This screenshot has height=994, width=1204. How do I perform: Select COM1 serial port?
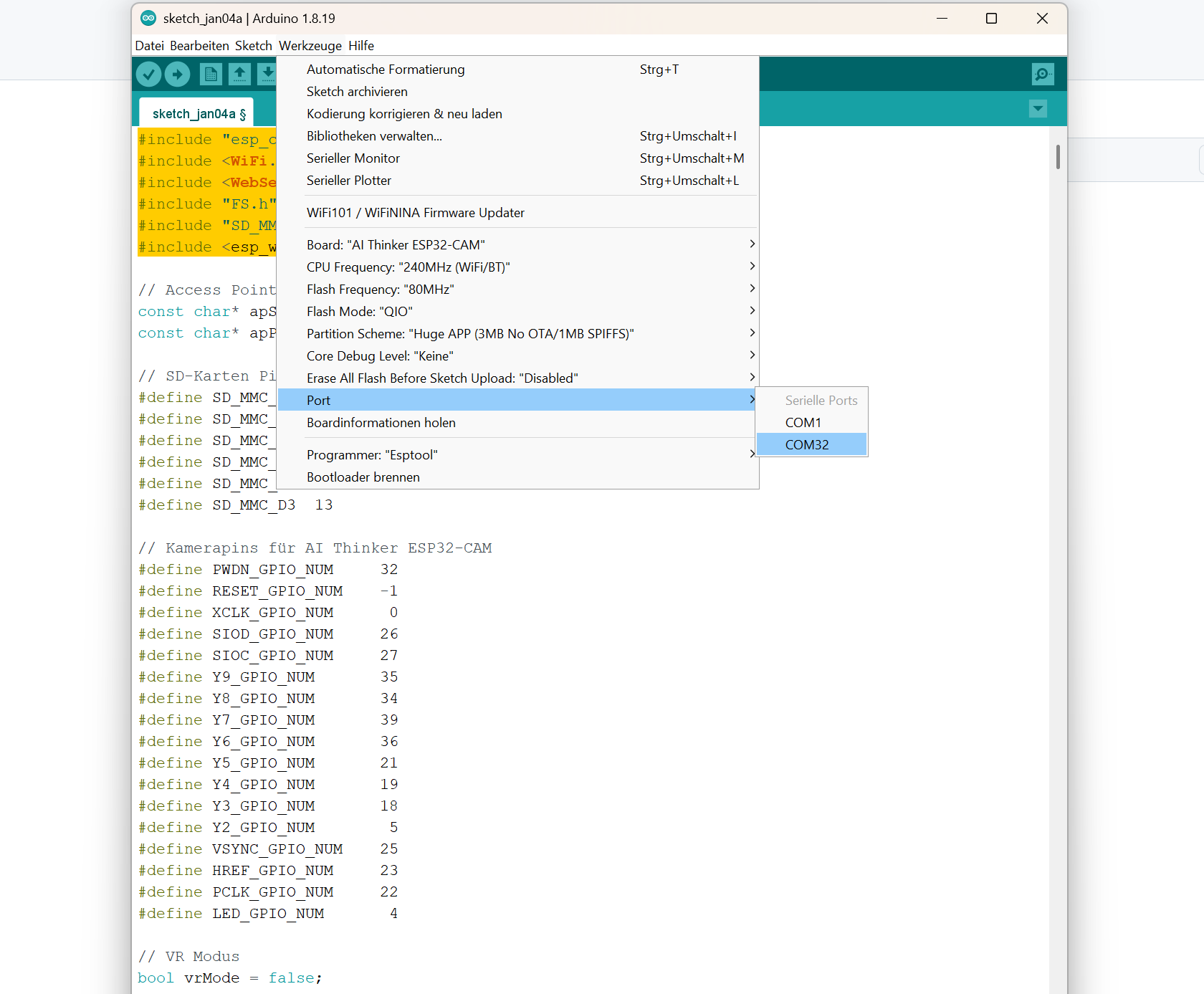[x=803, y=423]
